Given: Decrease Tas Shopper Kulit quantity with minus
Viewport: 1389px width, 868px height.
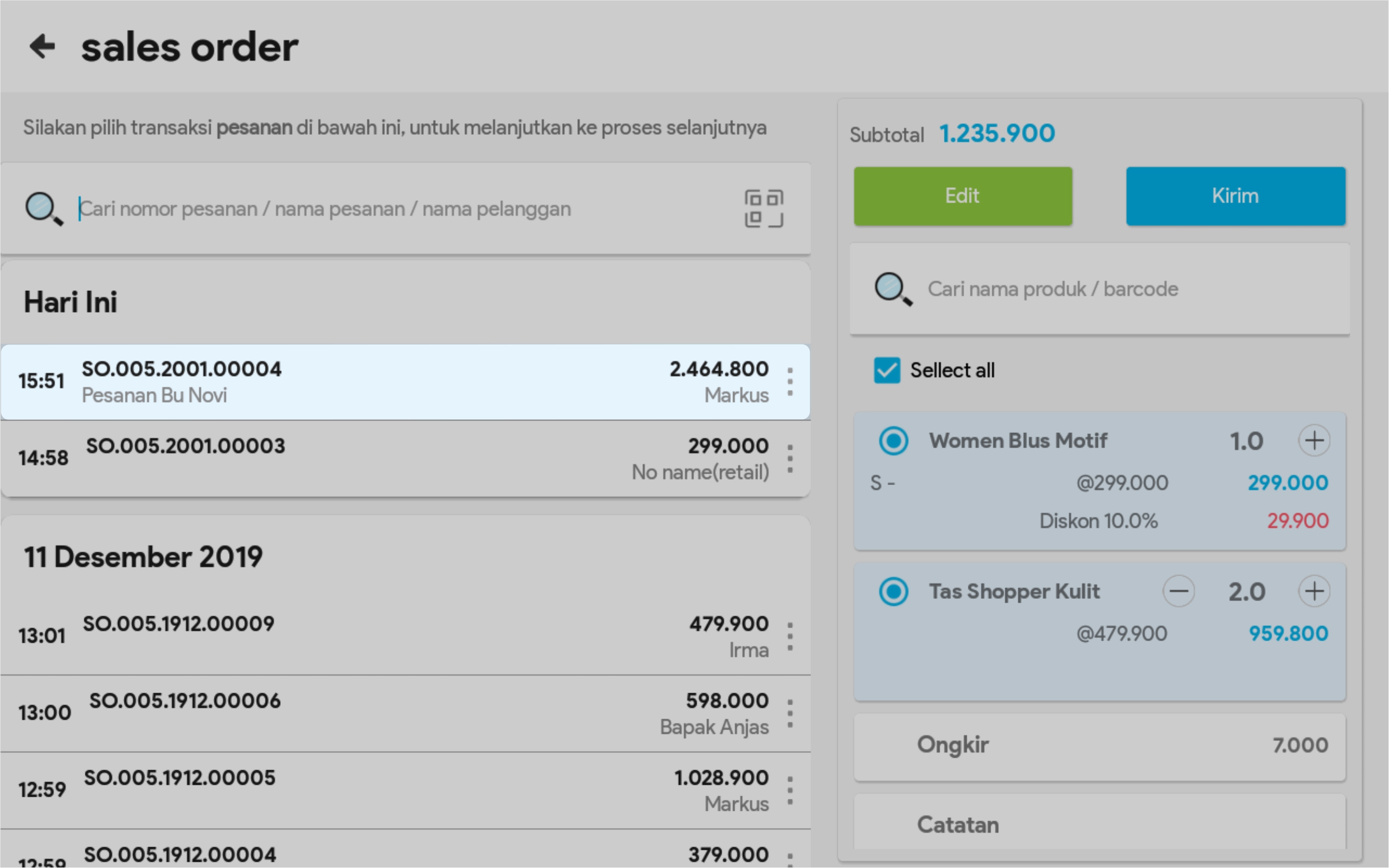Looking at the screenshot, I should click(x=1178, y=591).
